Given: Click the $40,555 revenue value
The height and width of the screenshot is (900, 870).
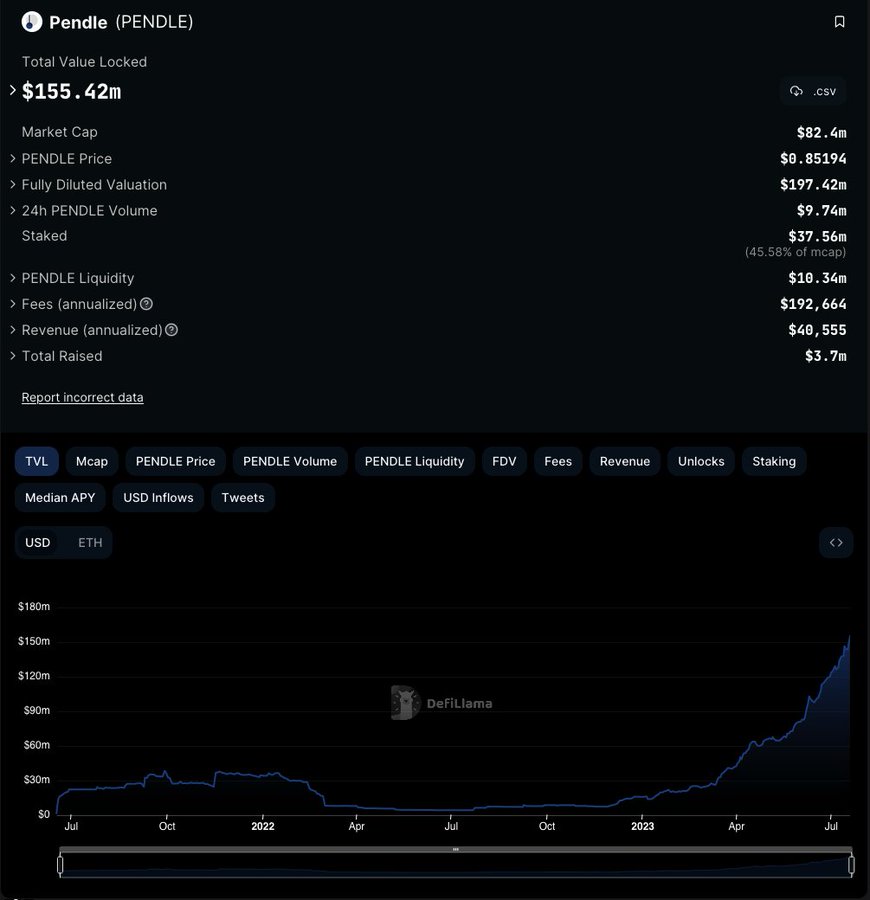Looking at the screenshot, I should coord(817,330).
